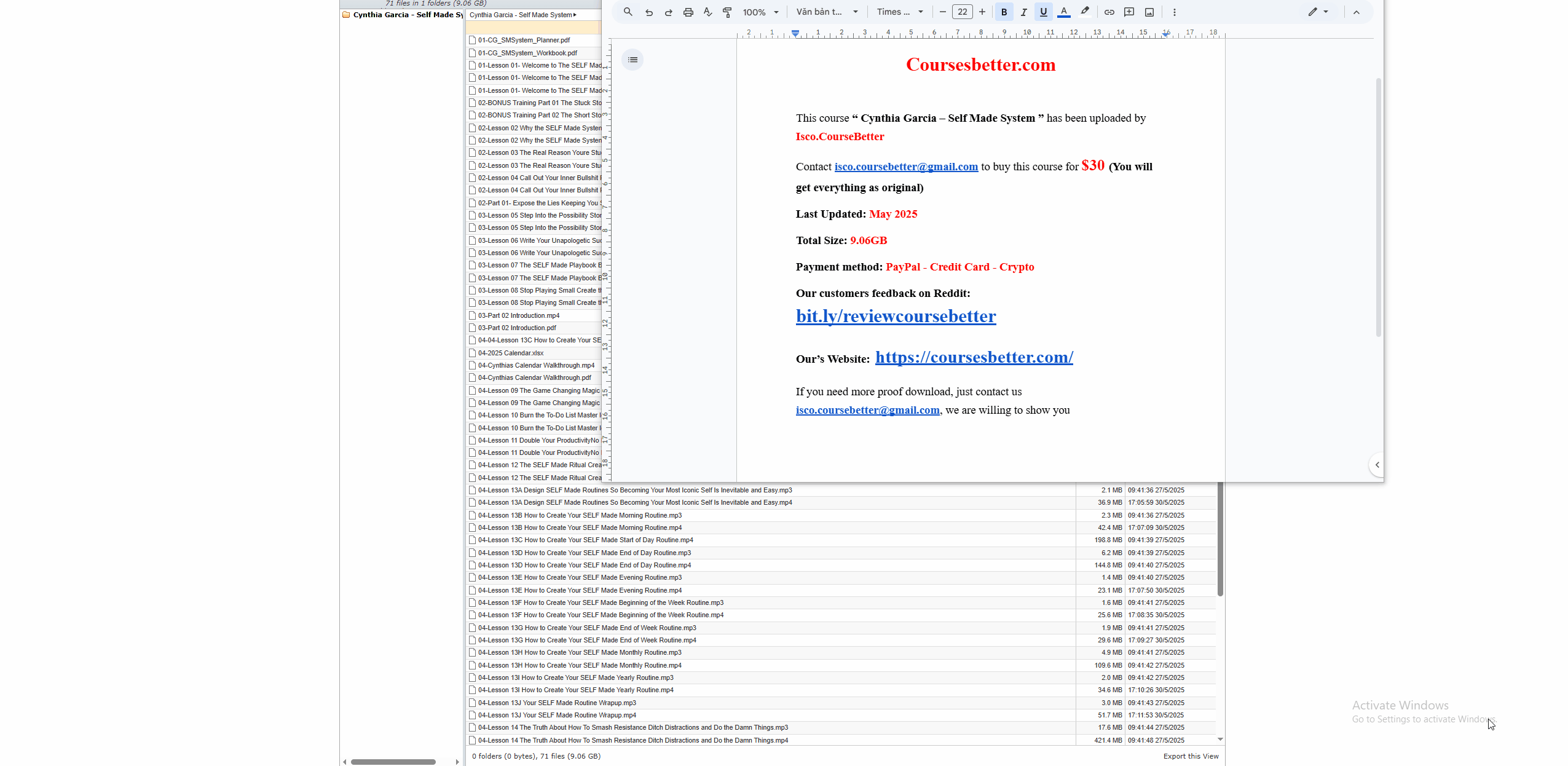The height and width of the screenshot is (766, 1568).
Task: Increase the font size
Action: point(982,12)
